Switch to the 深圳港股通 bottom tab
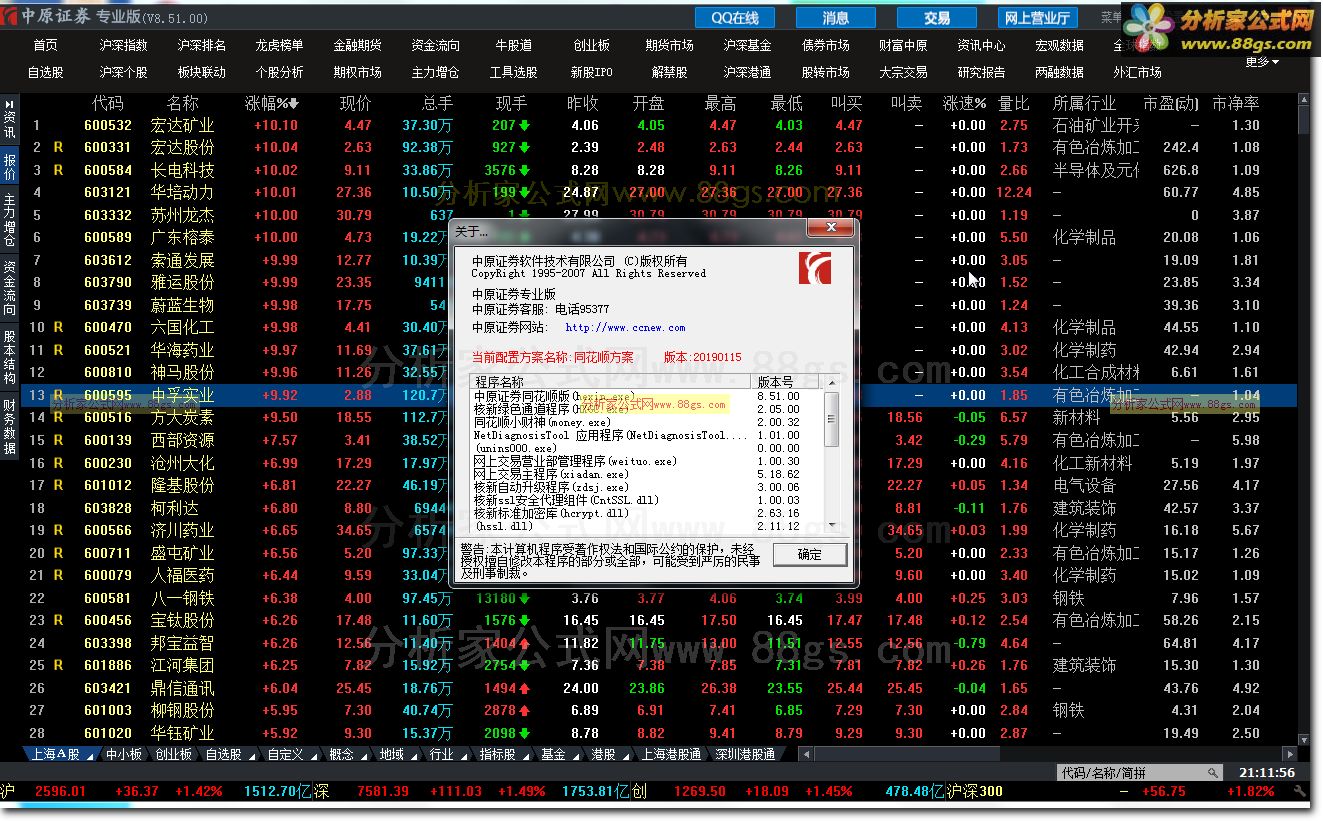This screenshot has width=1323, height=821. (745, 755)
